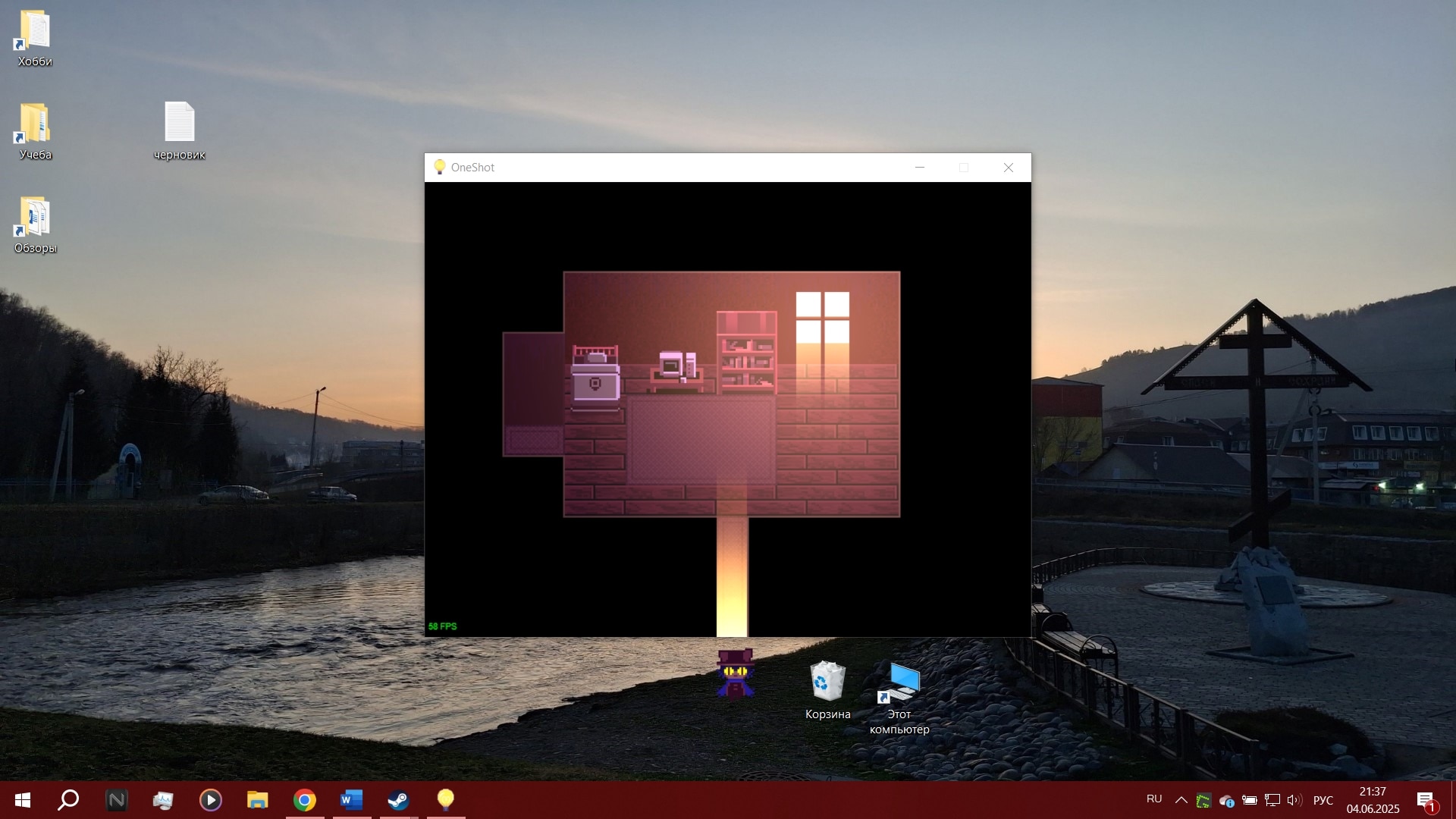
Task: Click the RU language bar indicator
Action: point(1154,799)
